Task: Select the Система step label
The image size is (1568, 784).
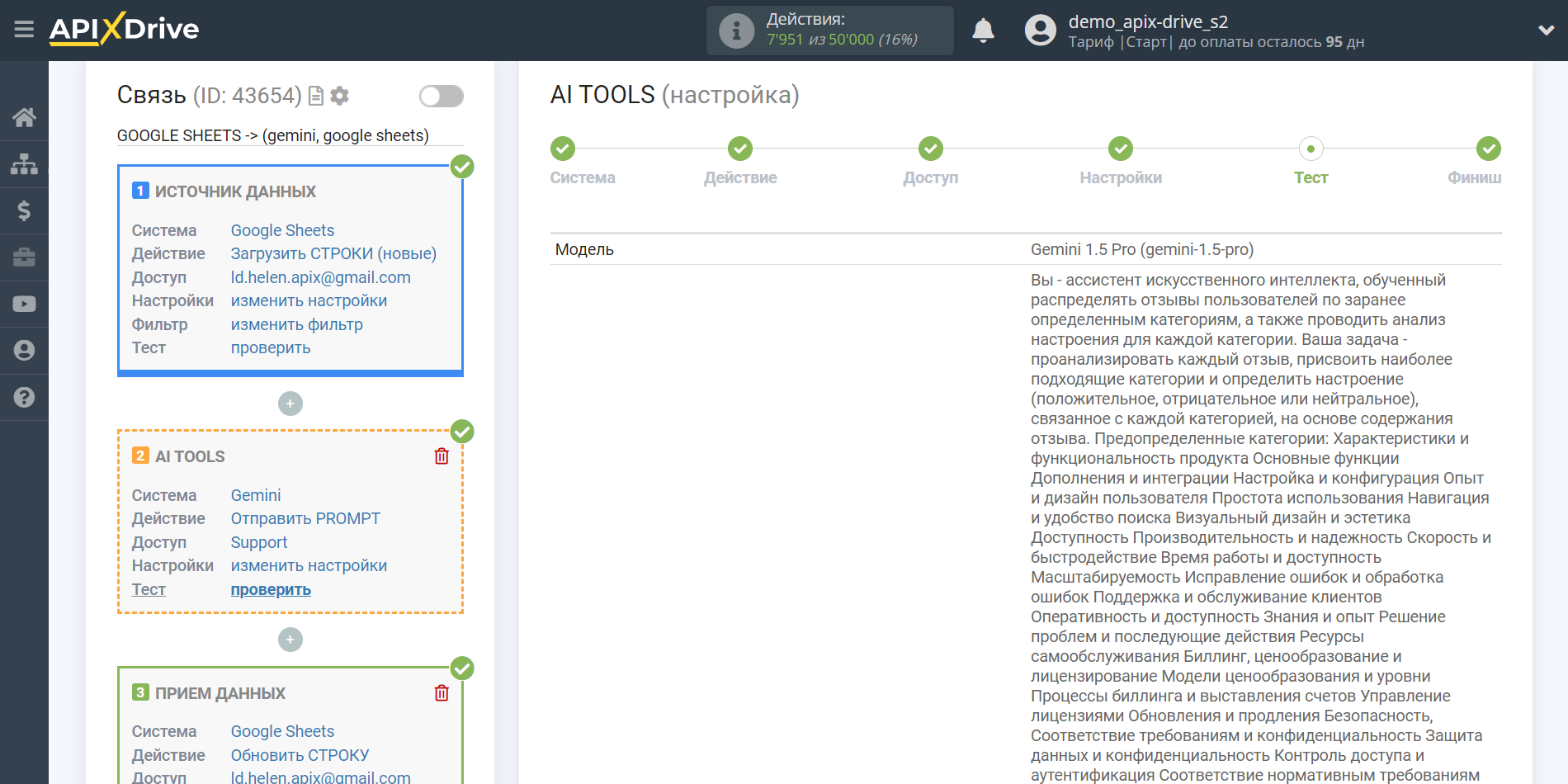Action: point(583,177)
